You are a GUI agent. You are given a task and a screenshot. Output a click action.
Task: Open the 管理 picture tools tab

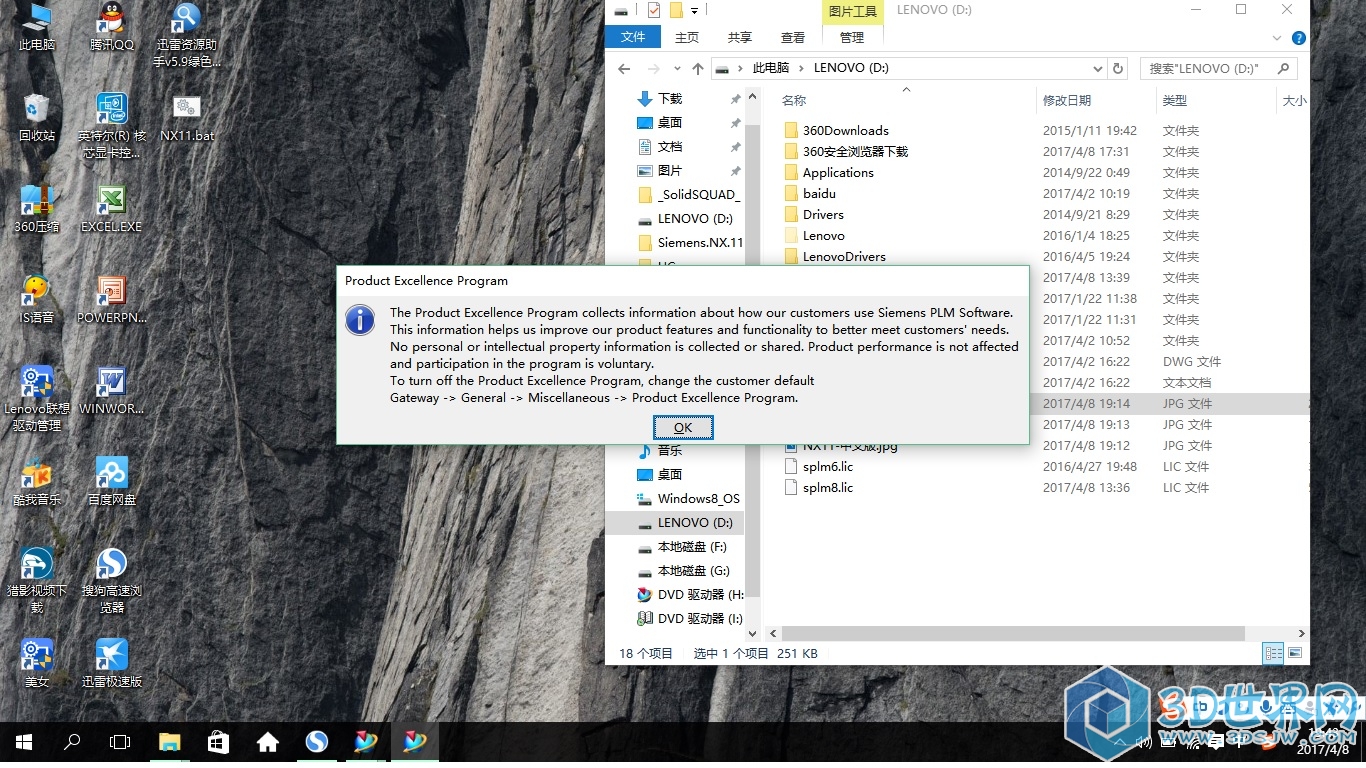(852, 37)
